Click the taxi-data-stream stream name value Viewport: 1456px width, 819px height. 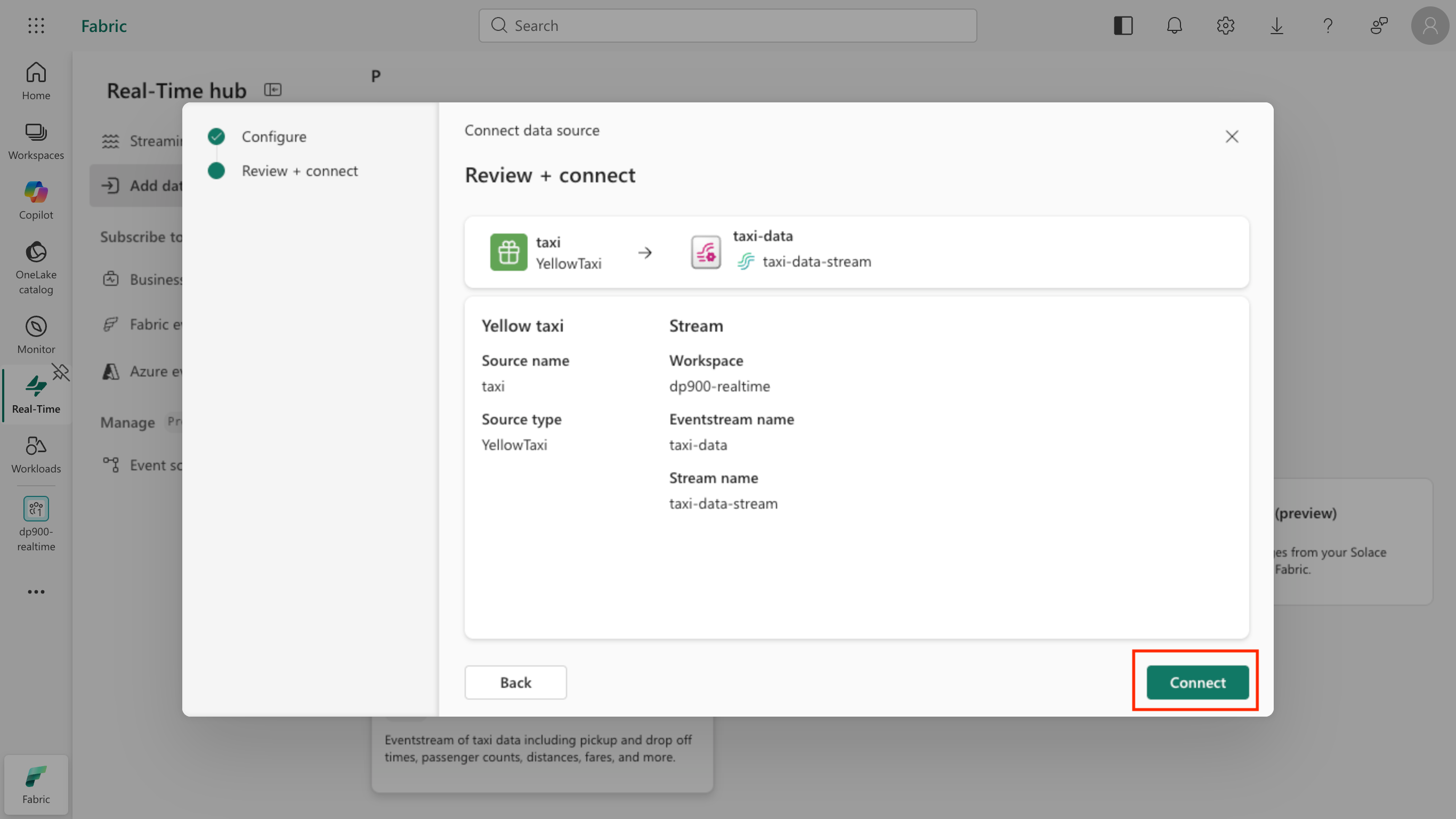[723, 504]
